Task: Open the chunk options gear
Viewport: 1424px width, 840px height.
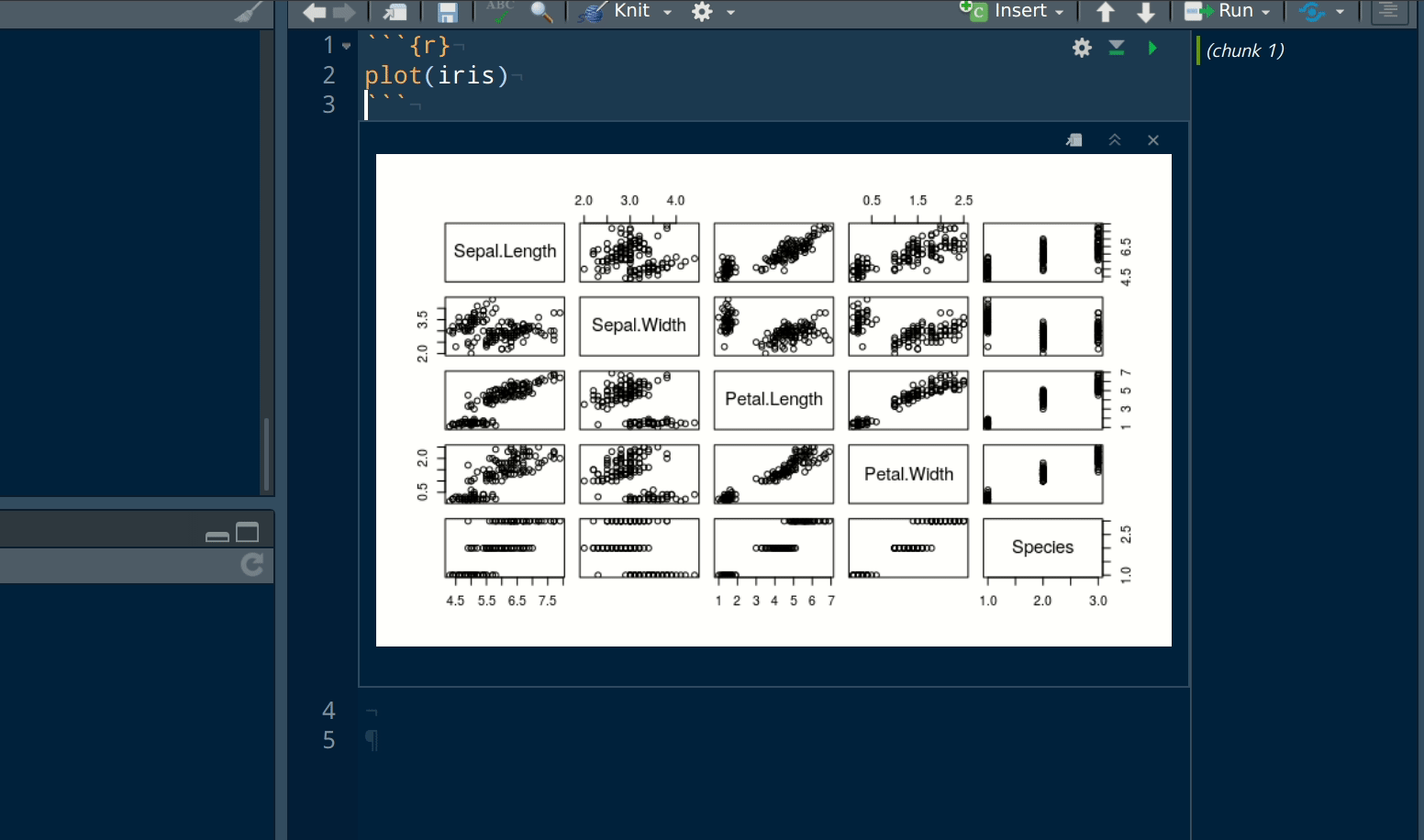Action: (1081, 48)
